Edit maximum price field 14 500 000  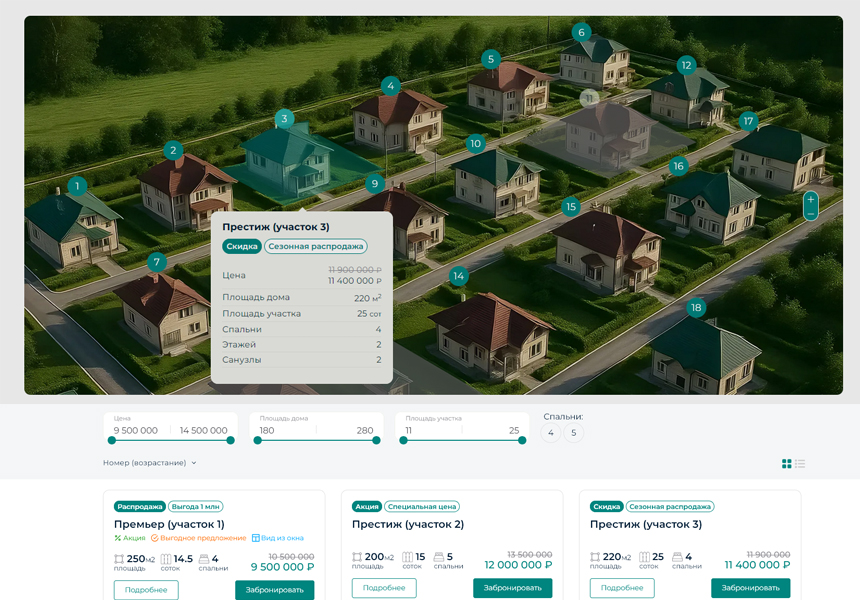pyautogui.click(x=203, y=431)
